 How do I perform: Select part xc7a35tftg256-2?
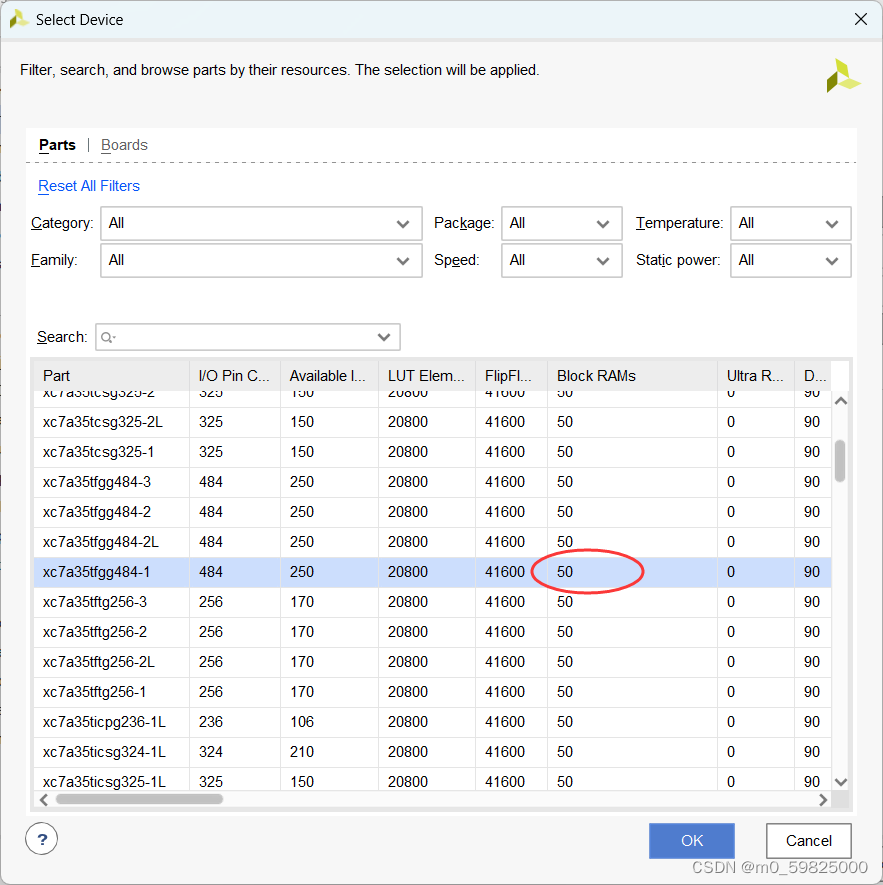click(x=432, y=632)
